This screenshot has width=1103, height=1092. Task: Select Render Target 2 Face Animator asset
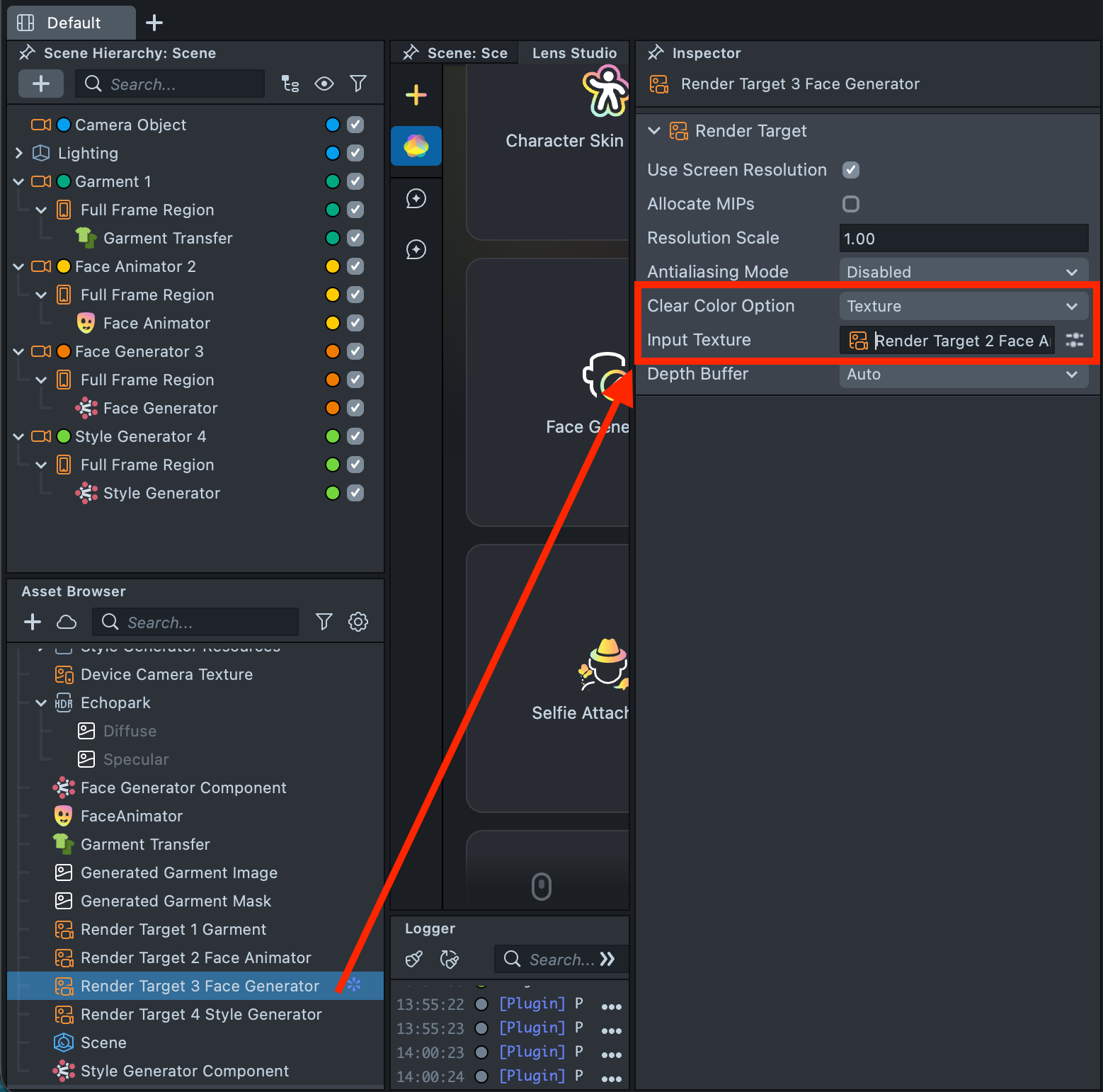pyautogui.click(x=195, y=957)
